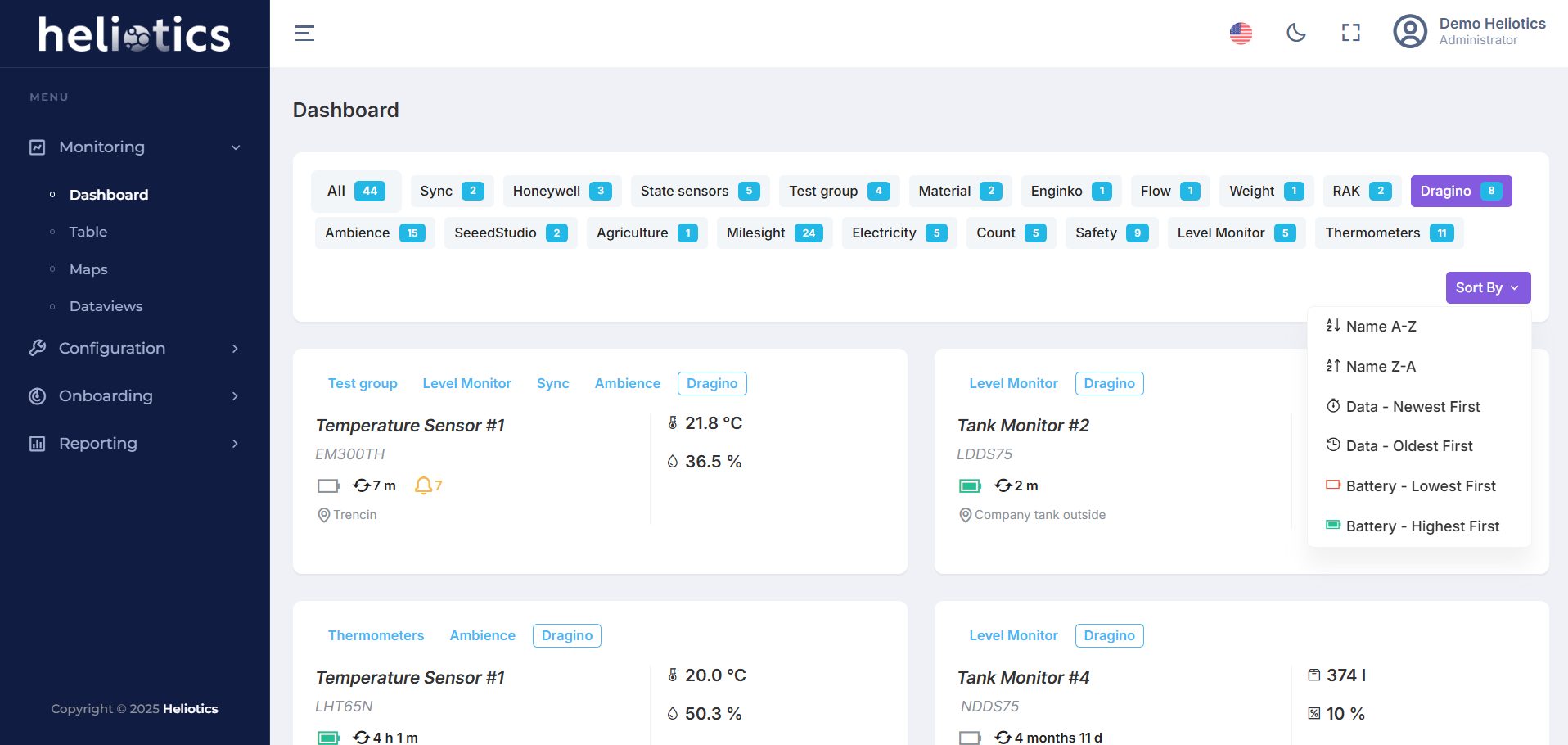
Task: Filter by the Sync group
Action: pyautogui.click(x=452, y=191)
